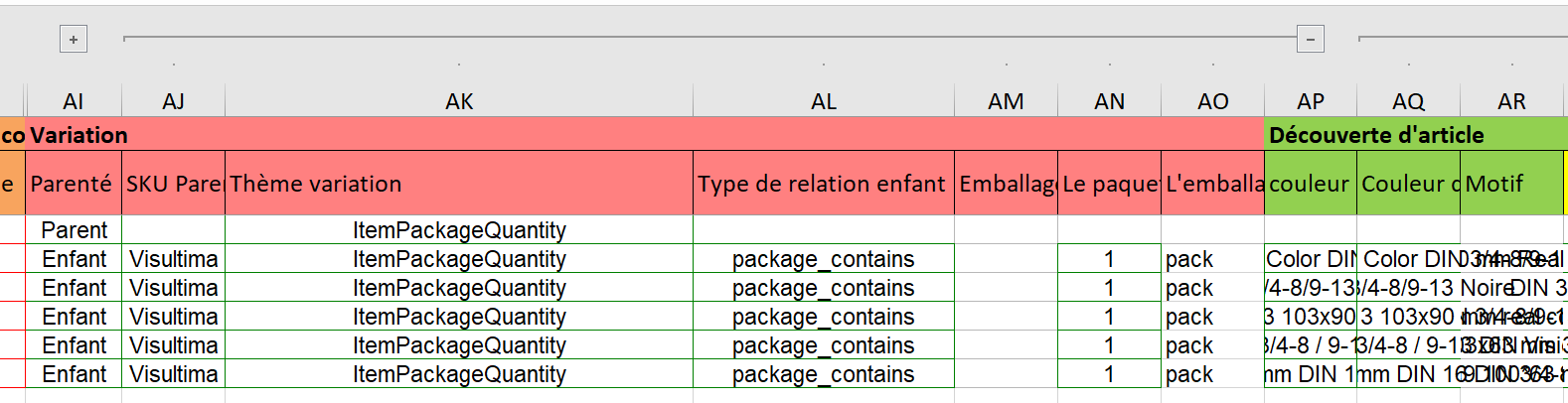
Task: Select the ItemPackageQuantity cell in Parent row
Action: click(459, 230)
